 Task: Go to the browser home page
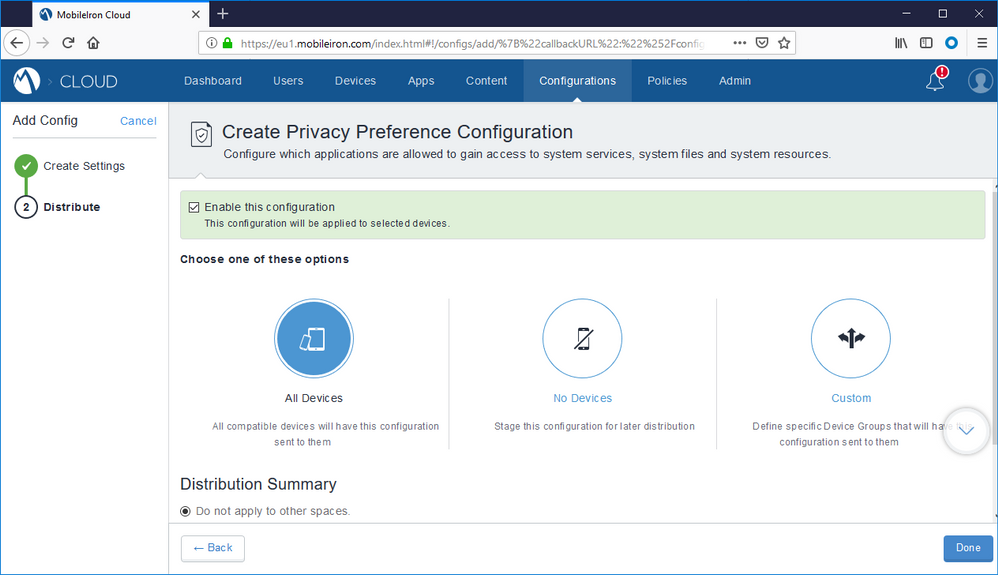pos(93,43)
